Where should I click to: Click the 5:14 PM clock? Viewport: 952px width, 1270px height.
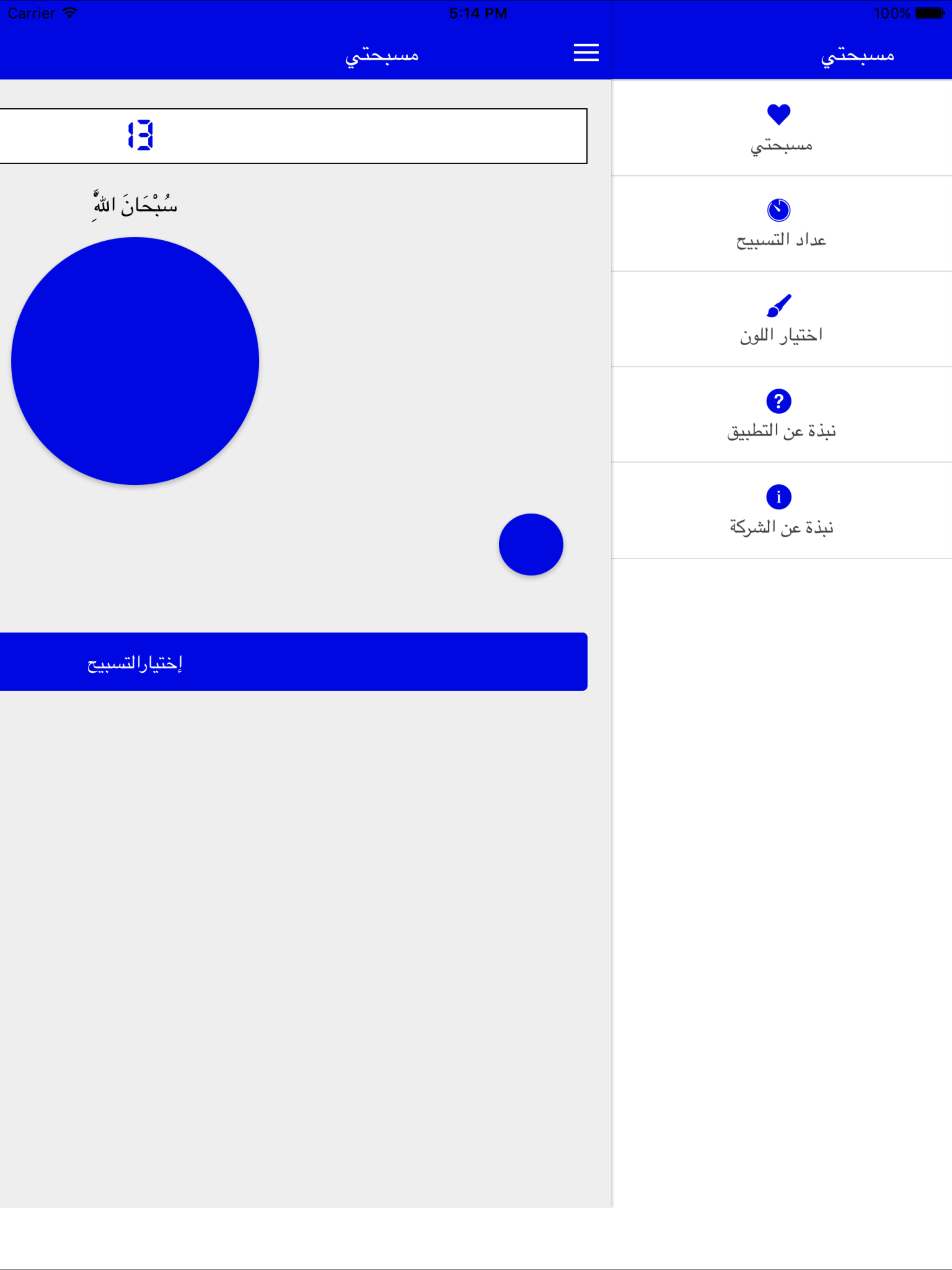pyautogui.click(x=478, y=13)
